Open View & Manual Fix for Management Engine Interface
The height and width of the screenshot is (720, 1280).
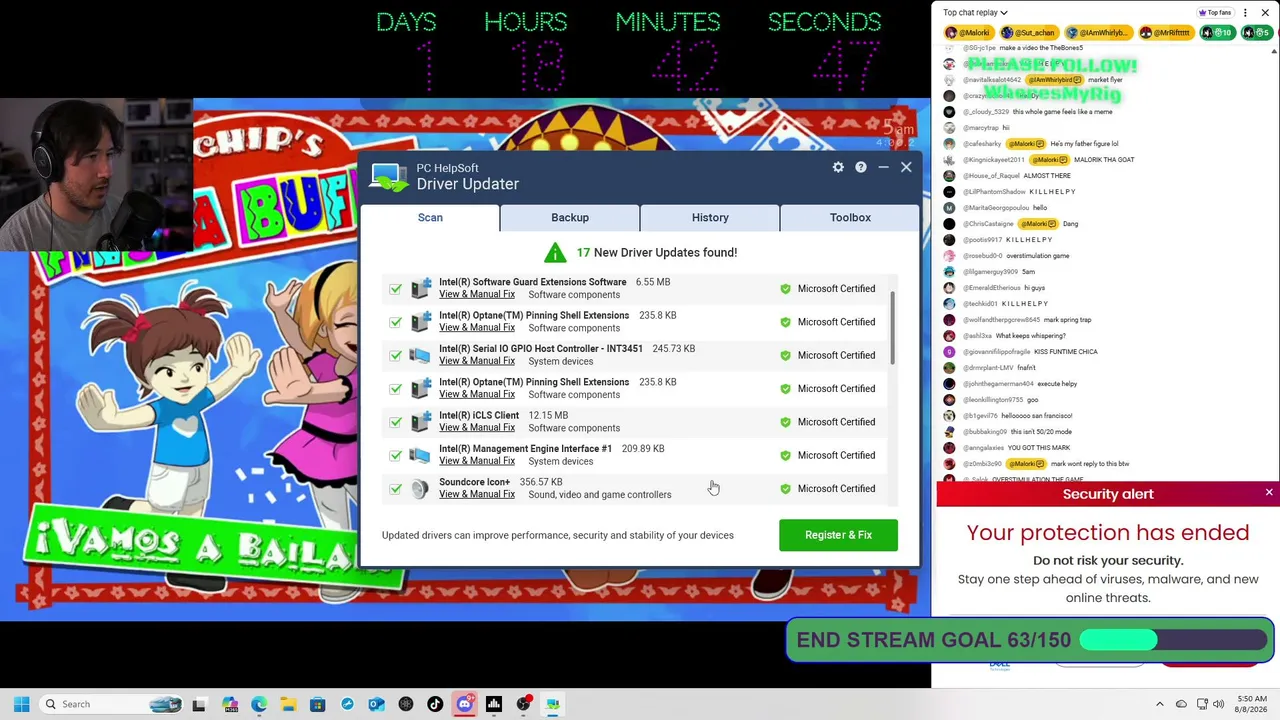[x=477, y=461]
